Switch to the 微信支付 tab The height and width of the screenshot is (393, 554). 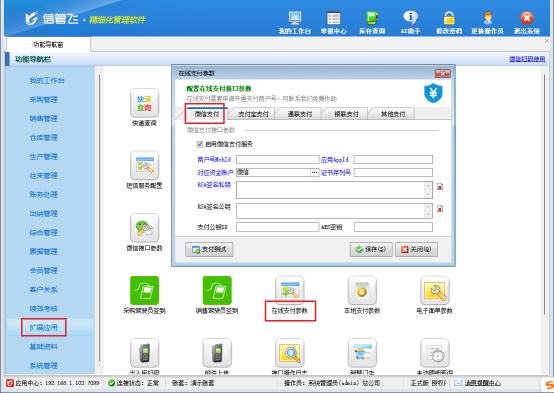coord(207,114)
